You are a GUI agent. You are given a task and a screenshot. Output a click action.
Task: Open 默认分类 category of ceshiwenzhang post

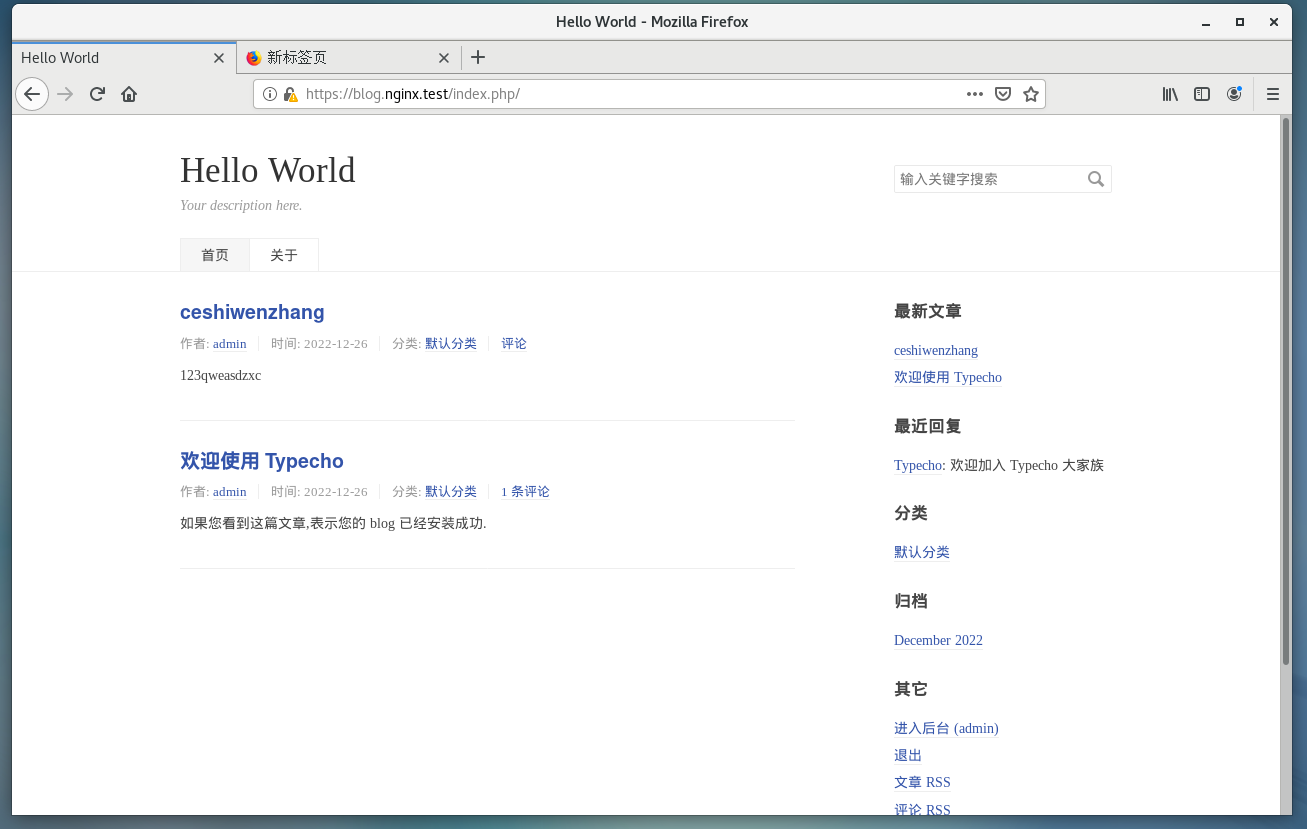click(451, 344)
